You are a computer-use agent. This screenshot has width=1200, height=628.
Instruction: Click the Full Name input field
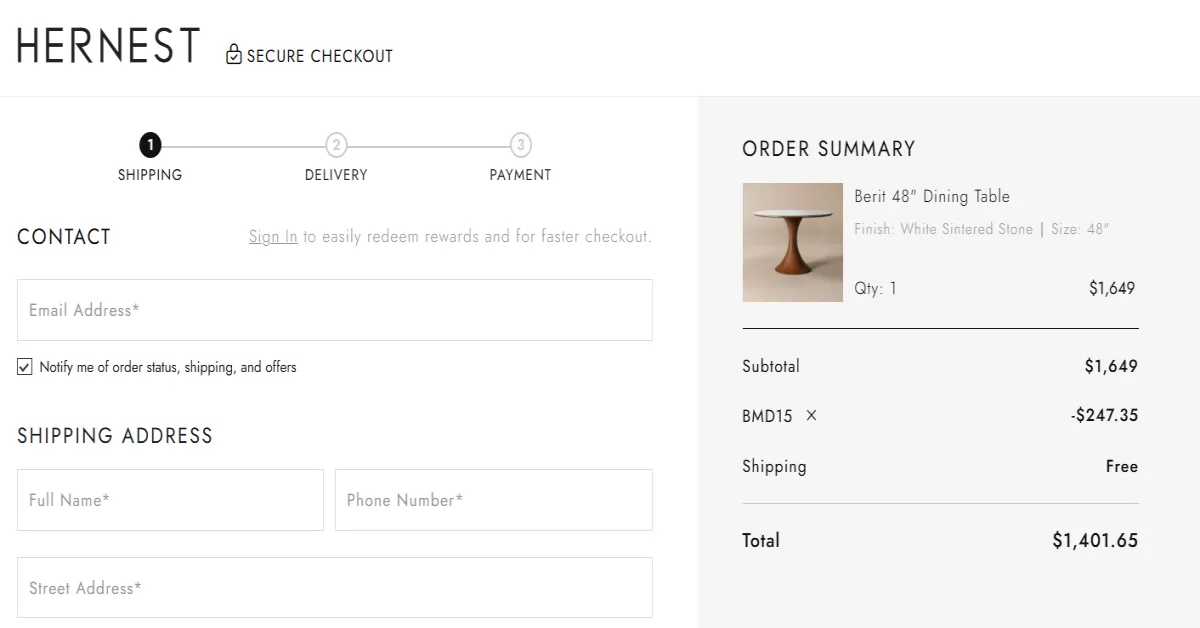coord(170,500)
